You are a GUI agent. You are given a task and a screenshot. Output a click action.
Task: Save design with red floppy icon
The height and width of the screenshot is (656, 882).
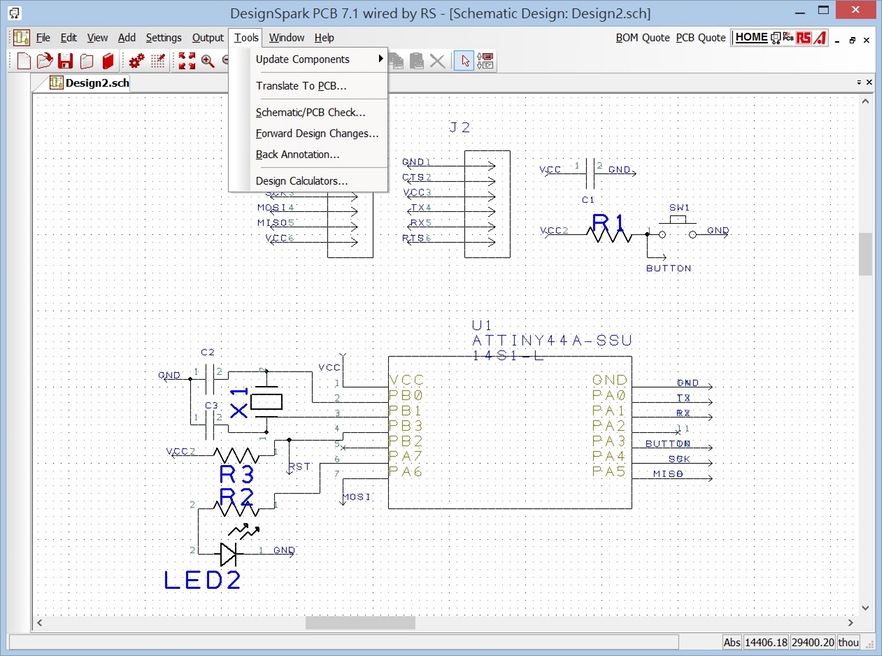[x=65, y=60]
